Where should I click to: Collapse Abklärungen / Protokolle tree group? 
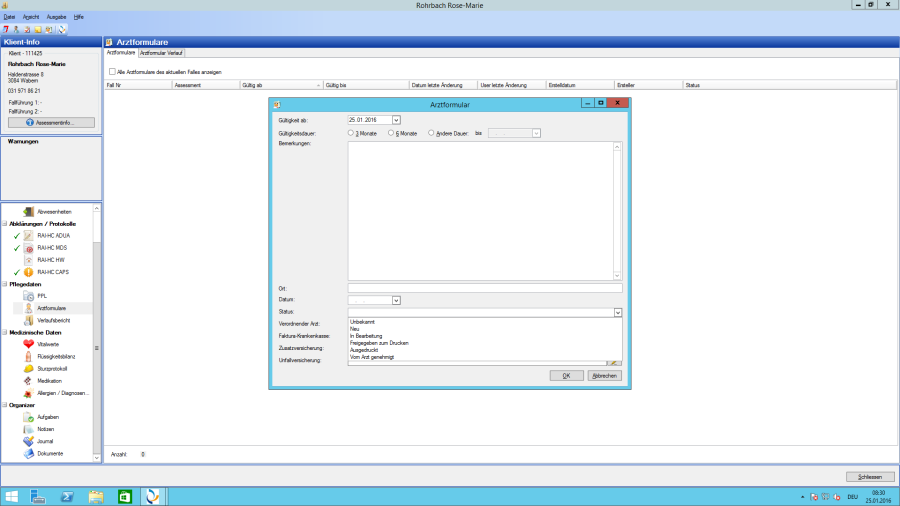5,224
